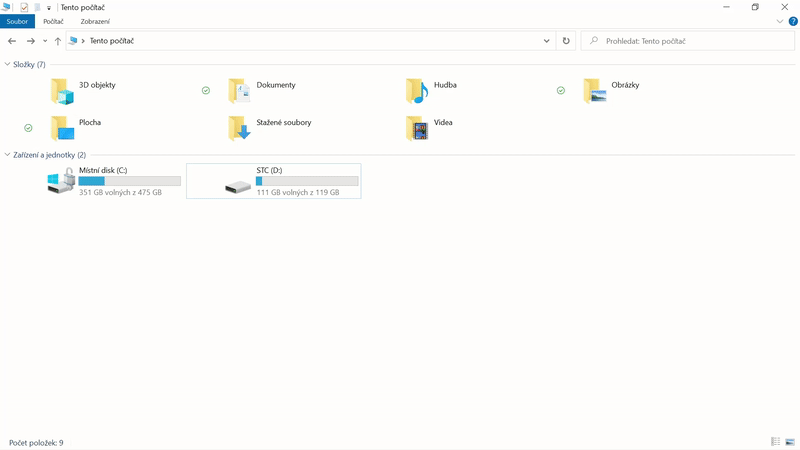
Task: Refresh the Tento počítač view
Action: pyautogui.click(x=566, y=41)
